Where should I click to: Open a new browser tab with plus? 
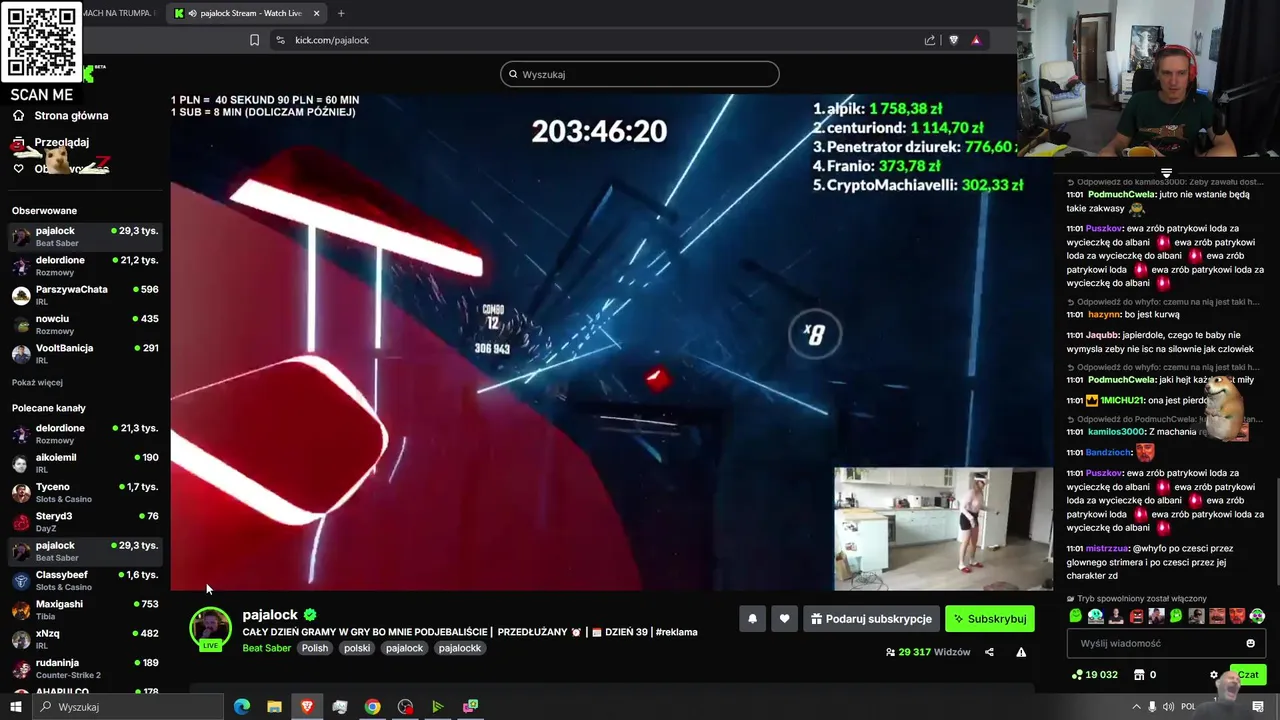(341, 13)
